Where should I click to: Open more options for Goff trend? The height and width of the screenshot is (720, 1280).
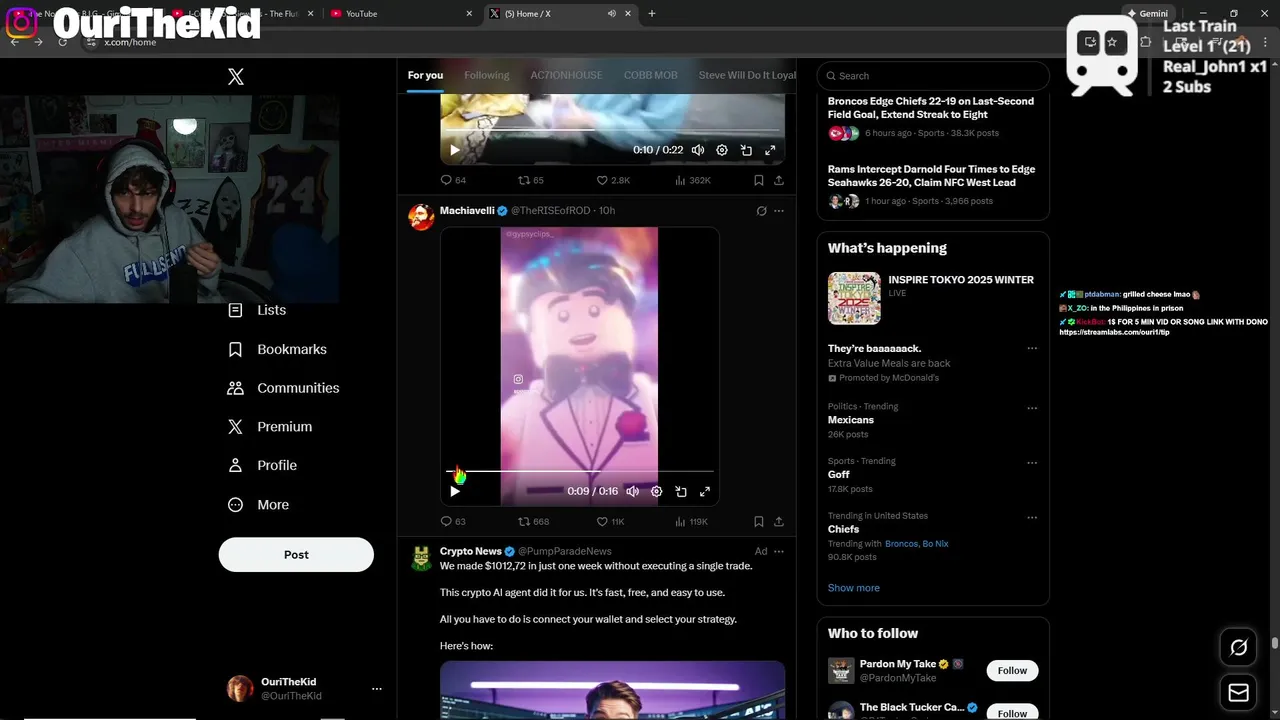pyautogui.click(x=1032, y=463)
